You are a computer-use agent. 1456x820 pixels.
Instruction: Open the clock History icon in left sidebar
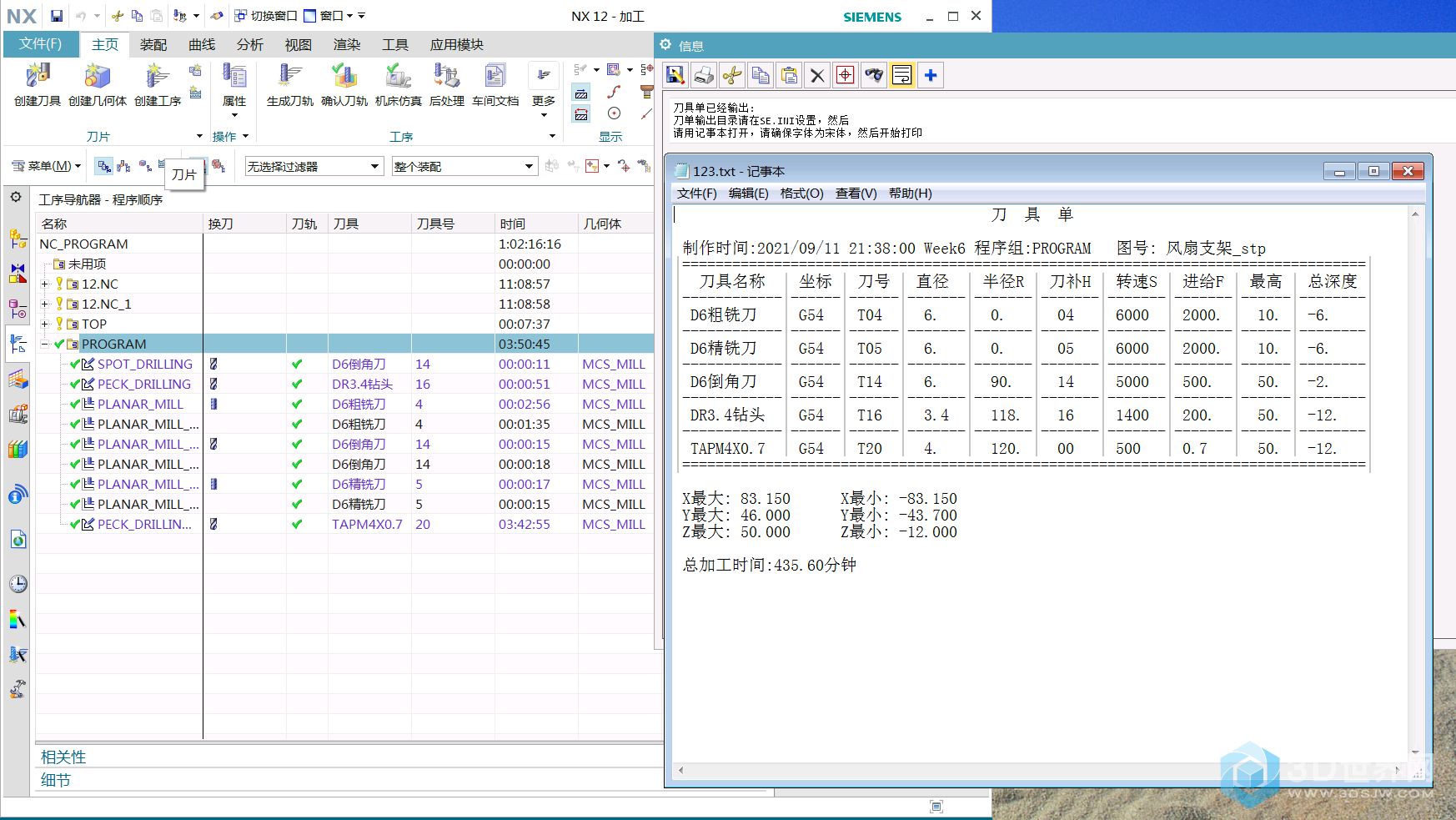pyautogui.click(x=18, y=584)
